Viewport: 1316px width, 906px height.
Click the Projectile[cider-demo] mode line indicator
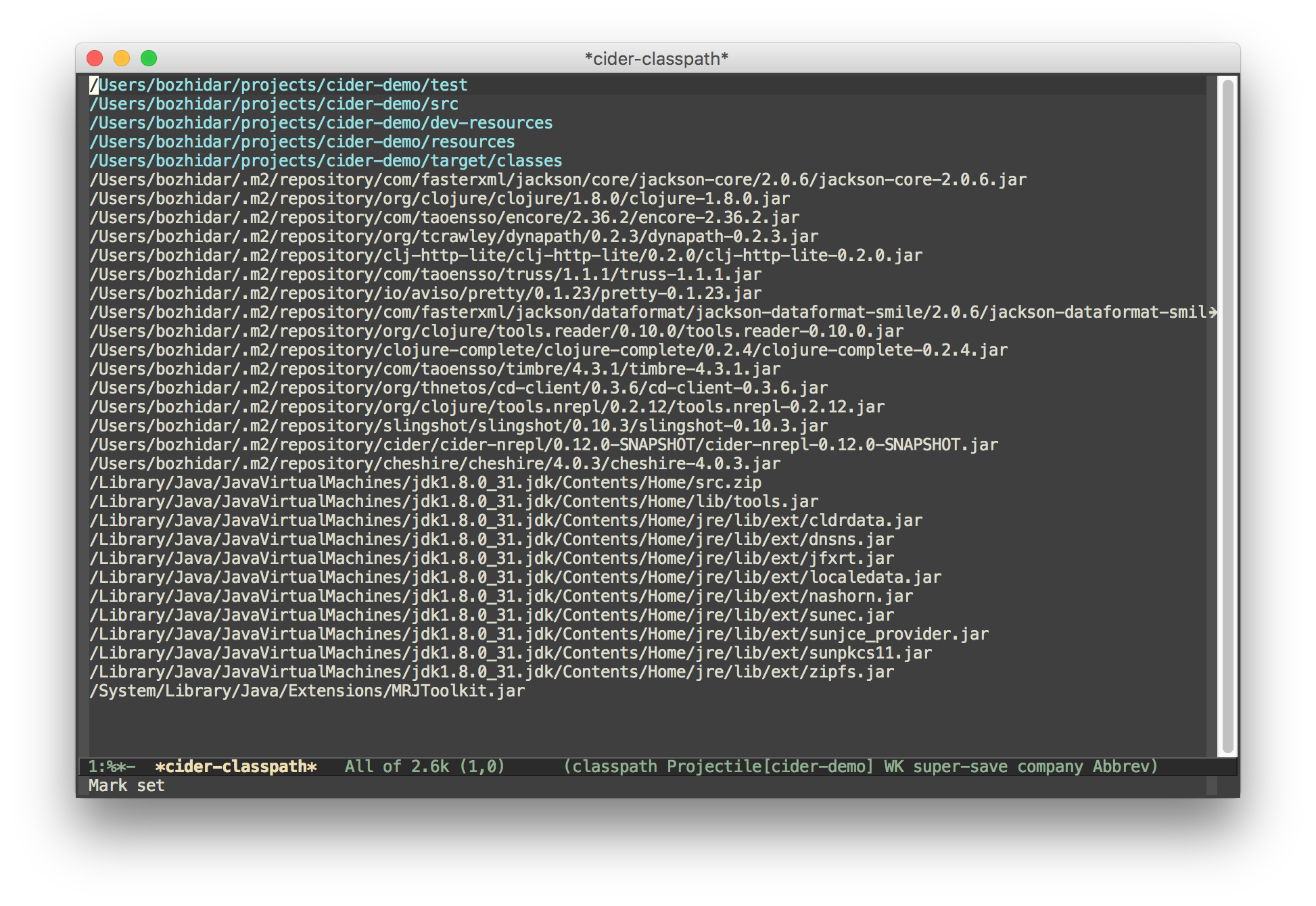[770, 766]
